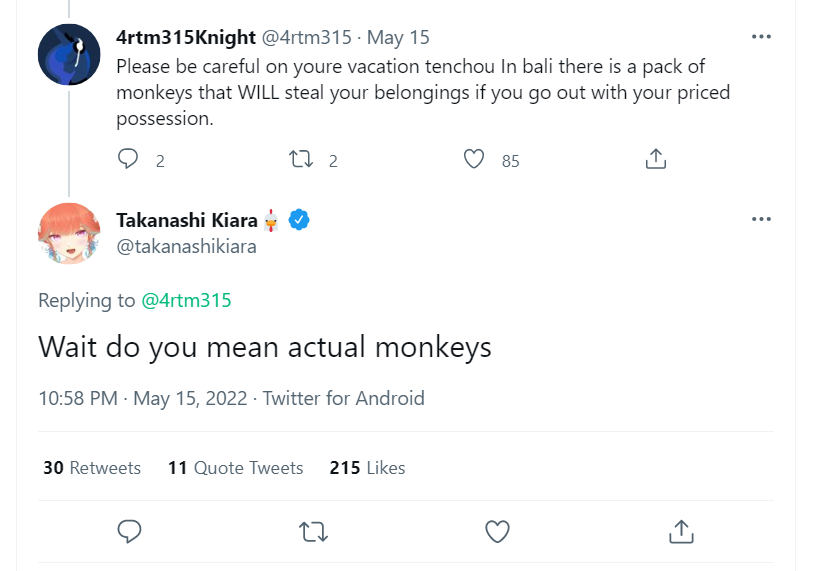Like Takanashi Kiara's tweet
This screenshot has height=571, width=831.
click(x=497, y=531)
